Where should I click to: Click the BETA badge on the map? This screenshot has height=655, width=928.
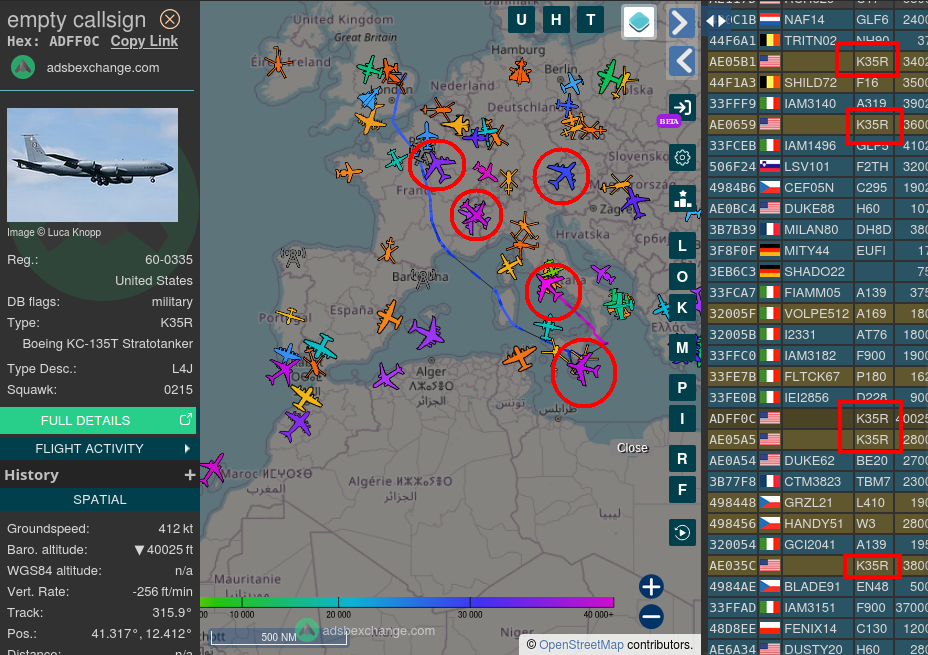pyautogui.click(x=669, y=121)
